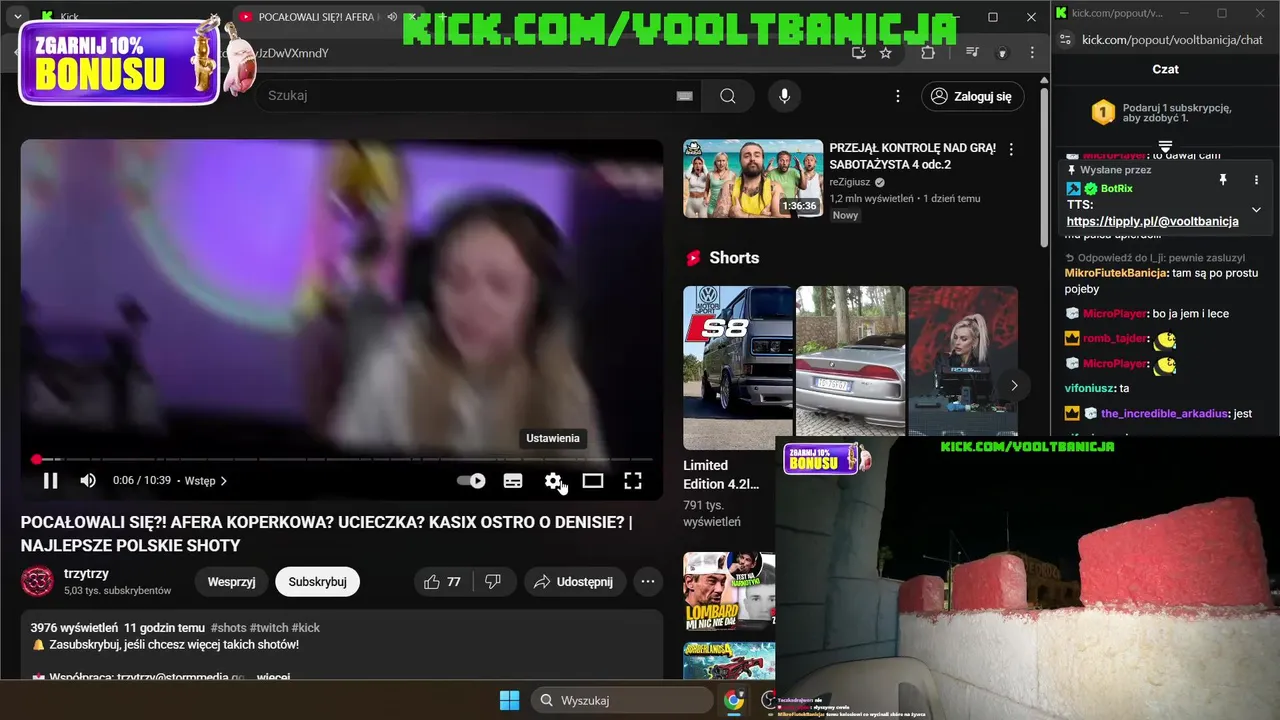1280x720 pixels.
Task: Open the Chrome profile avatar
Action: (1002, 53)
